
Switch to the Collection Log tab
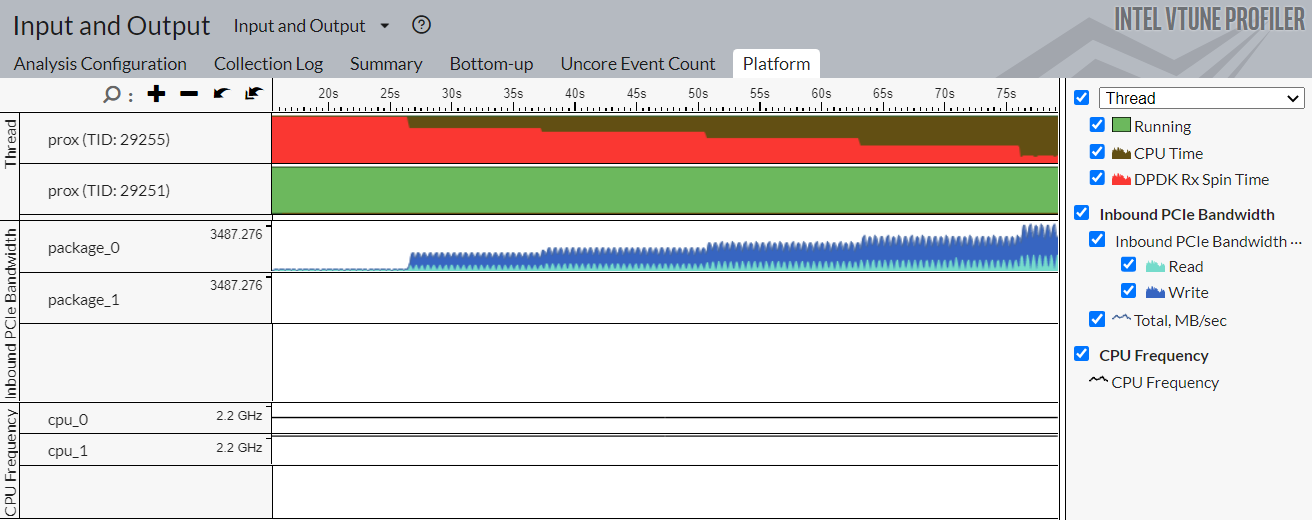pyautogui.click(x=268, y=64)
